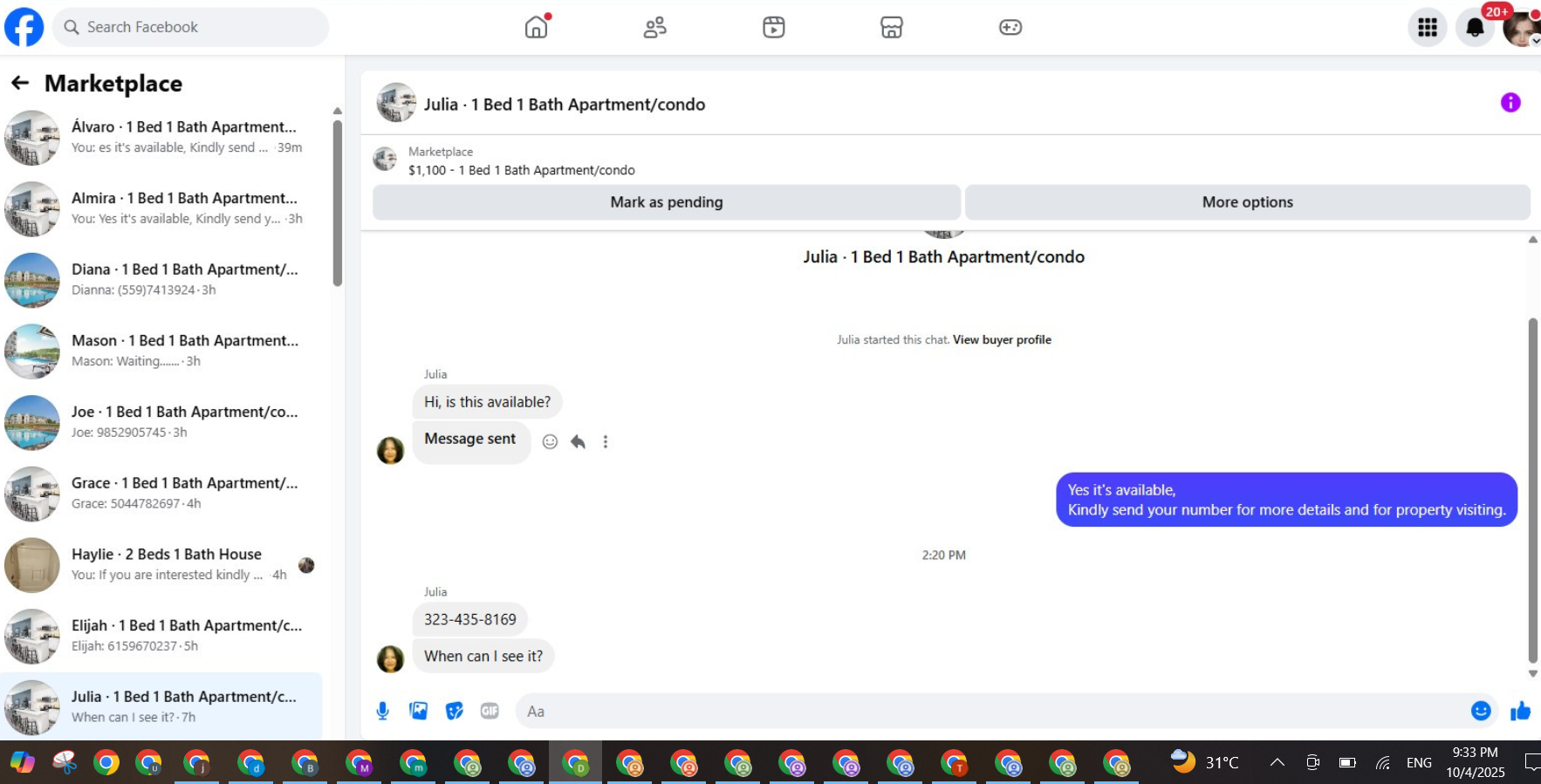Screen dimensions: 1541x784
Task: Click the chat scroll down arrow
Action: point(1533,673)
